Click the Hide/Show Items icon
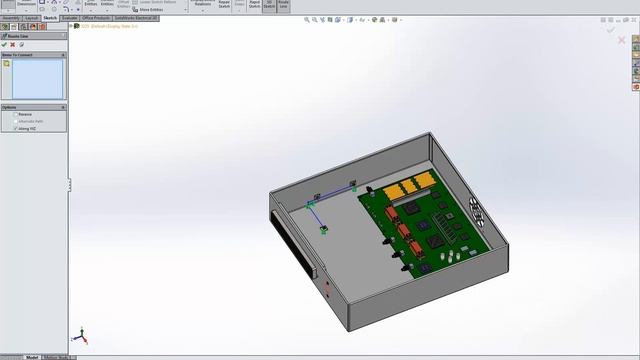This screenshot has height=360, width=640. tap(362, 20)
